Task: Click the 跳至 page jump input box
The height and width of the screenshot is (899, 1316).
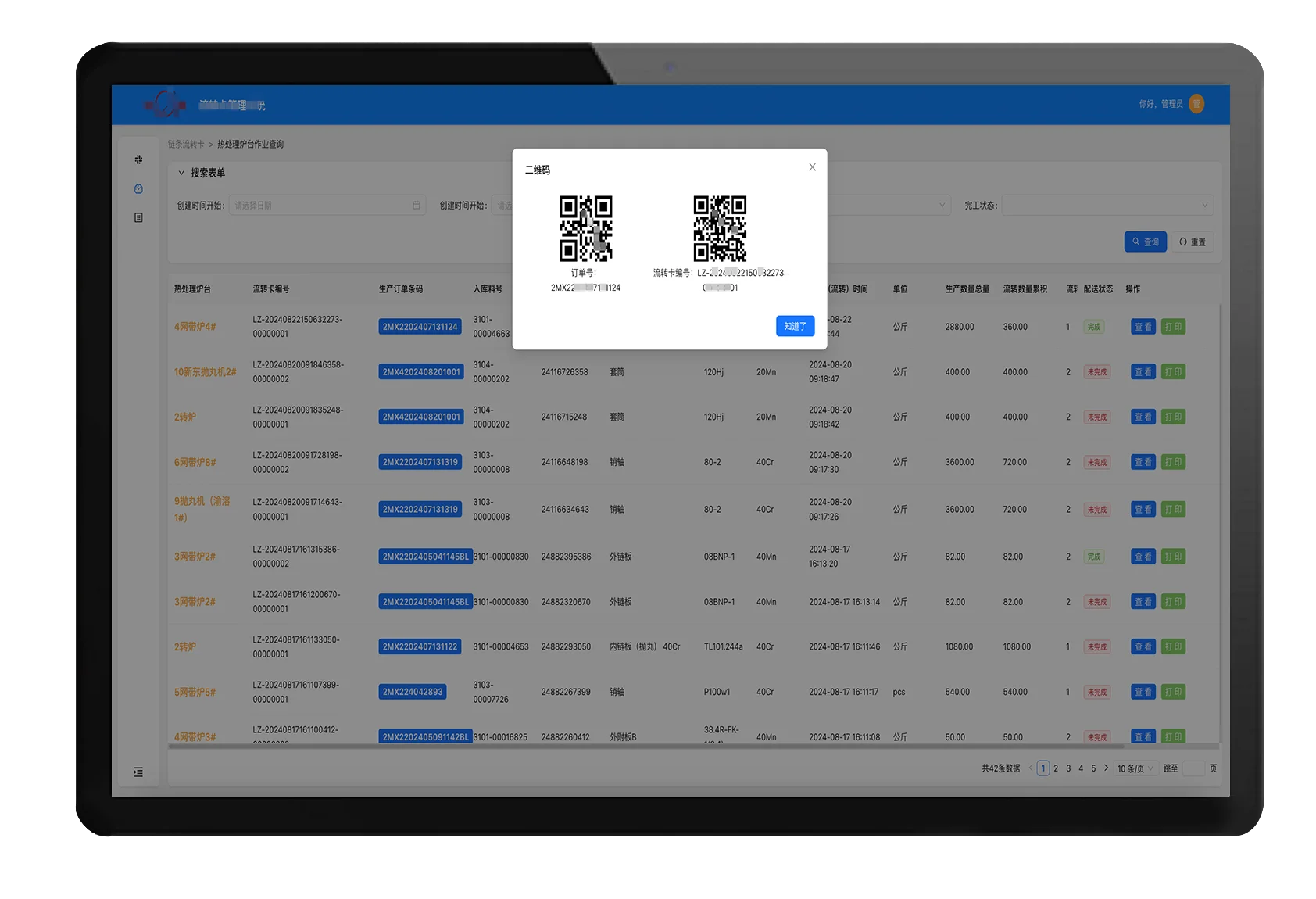Action: [1193, 768]
